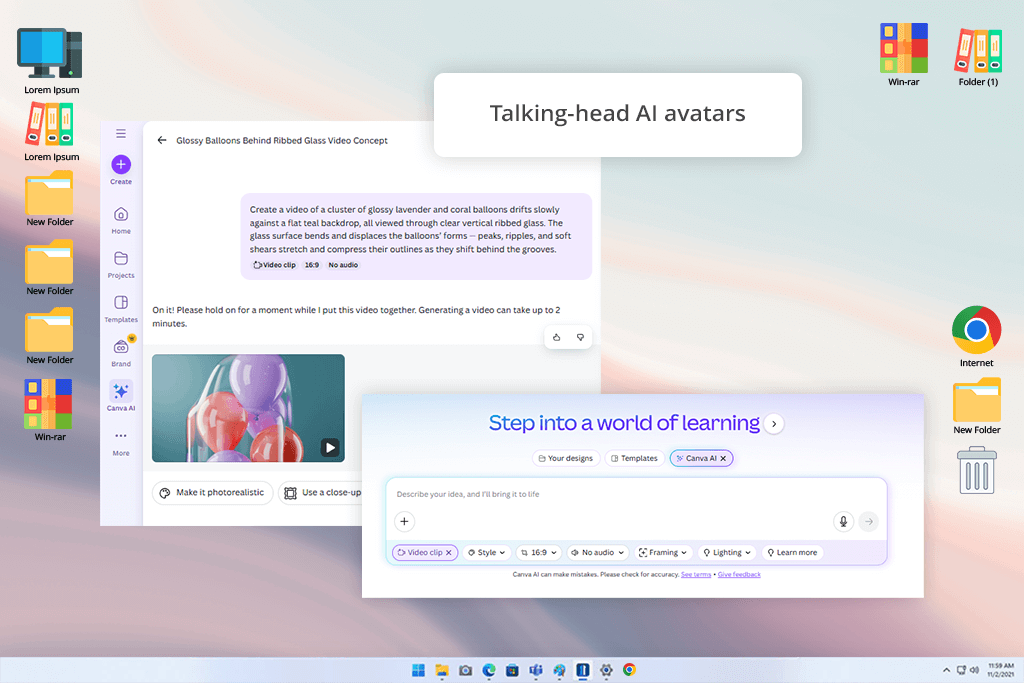Viewport: 1024px width, 683px height.
Task: Play the generated balloons video
Action: tap(330, 447)
